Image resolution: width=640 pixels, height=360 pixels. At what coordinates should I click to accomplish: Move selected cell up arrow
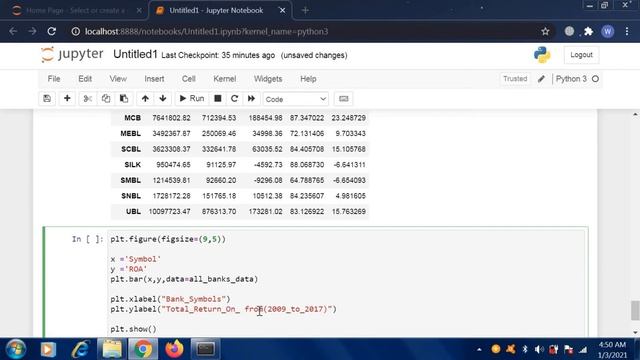click(145, 99)
